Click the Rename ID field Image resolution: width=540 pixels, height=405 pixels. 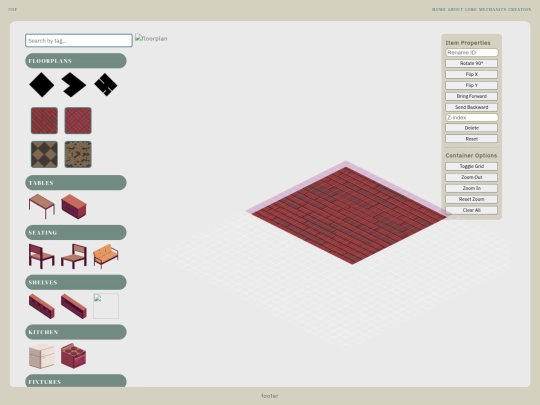(x=471, y=52)
